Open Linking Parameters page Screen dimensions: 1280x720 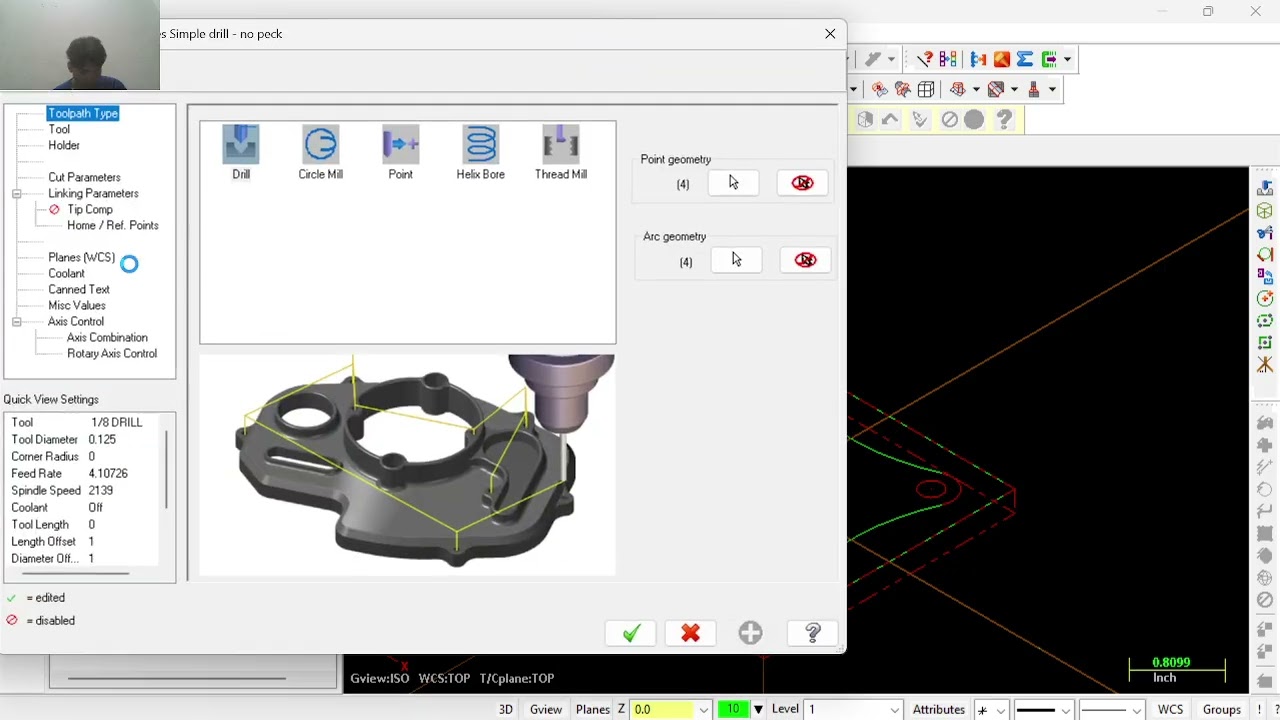[93, 193]
